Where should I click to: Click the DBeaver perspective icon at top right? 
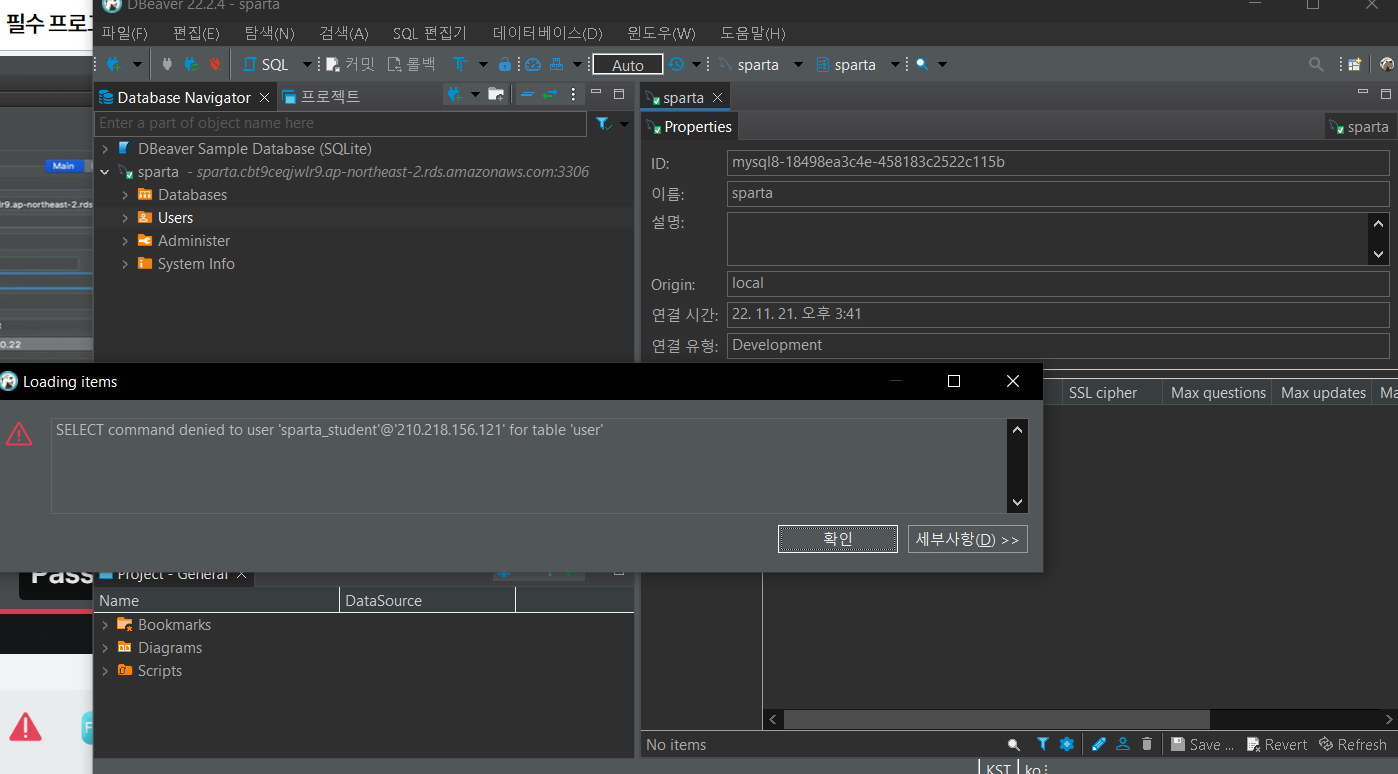(x=1386, y=64)
